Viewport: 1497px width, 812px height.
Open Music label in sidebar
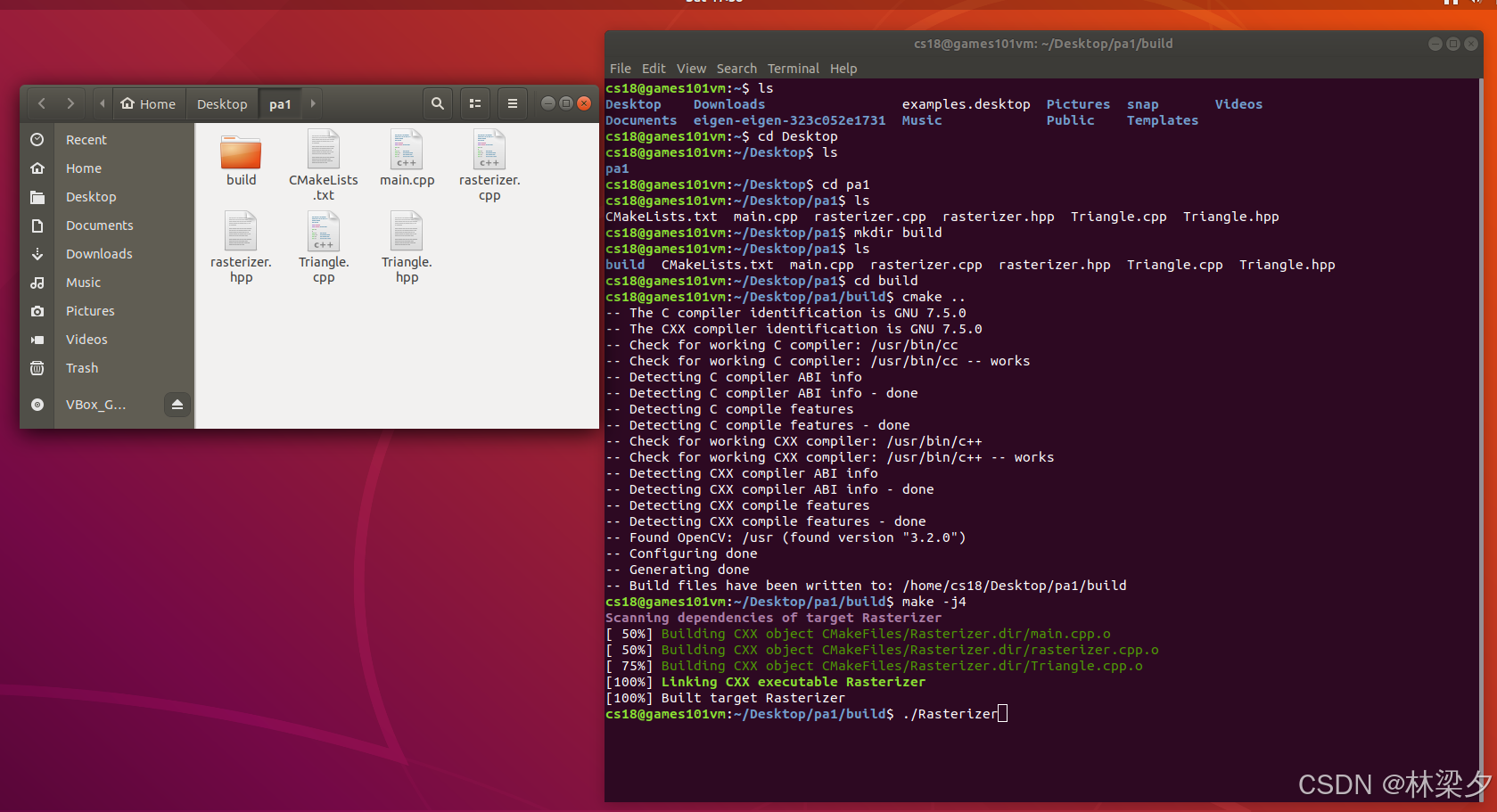click(x=83, y=283)
